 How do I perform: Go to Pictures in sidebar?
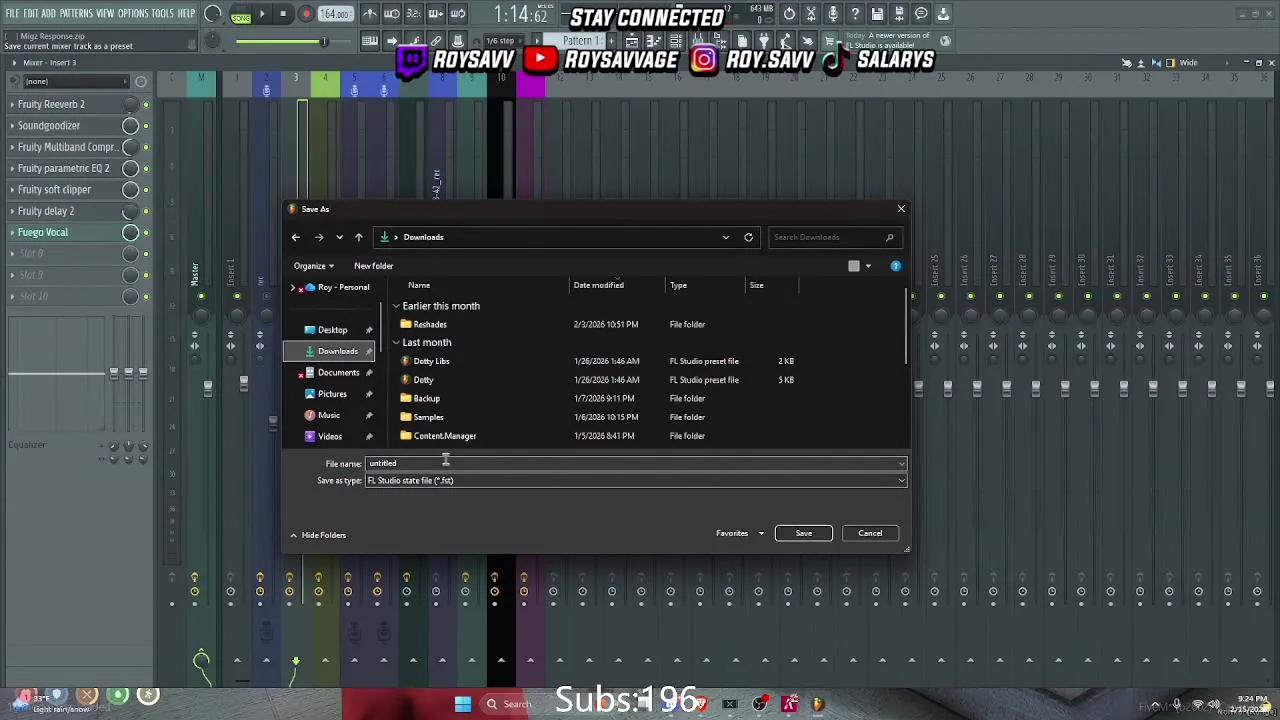[332, 394]
